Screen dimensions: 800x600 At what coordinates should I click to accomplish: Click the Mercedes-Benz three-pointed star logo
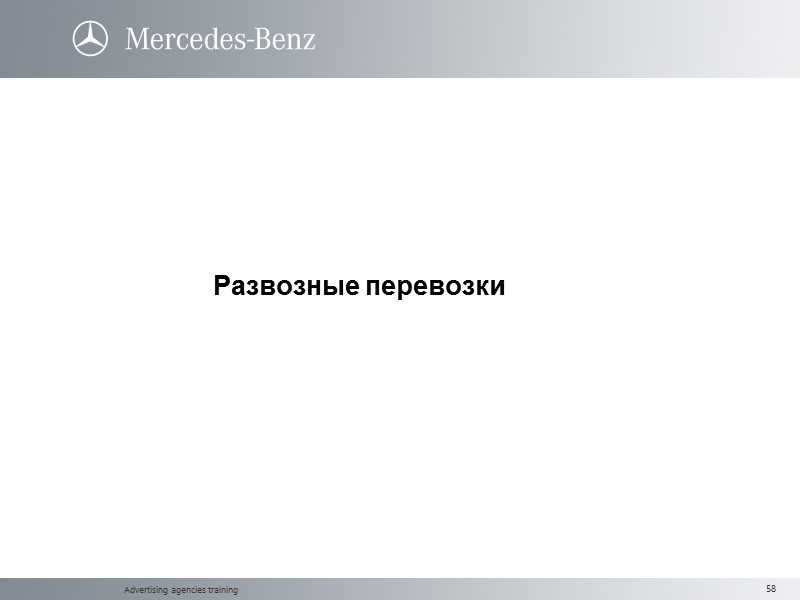coord(88,40)
